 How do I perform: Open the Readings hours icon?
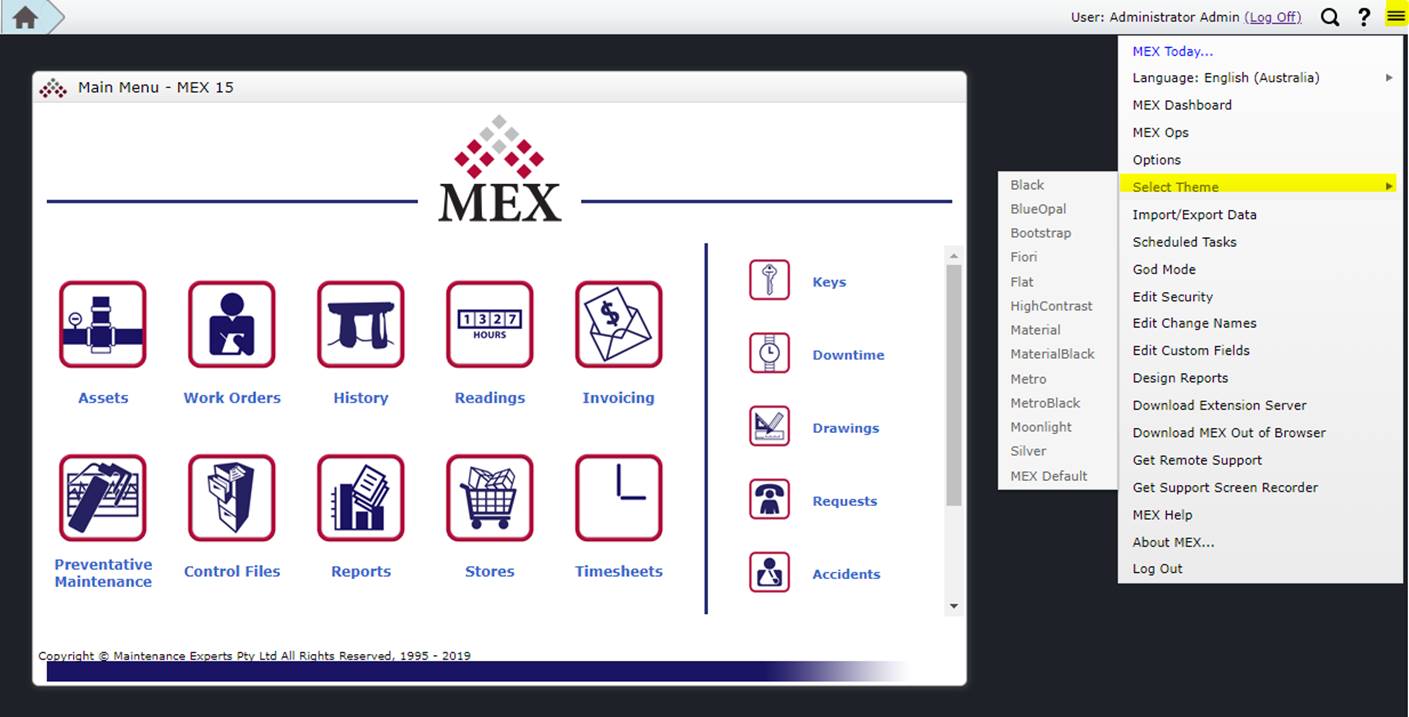(x=490, y=324)
